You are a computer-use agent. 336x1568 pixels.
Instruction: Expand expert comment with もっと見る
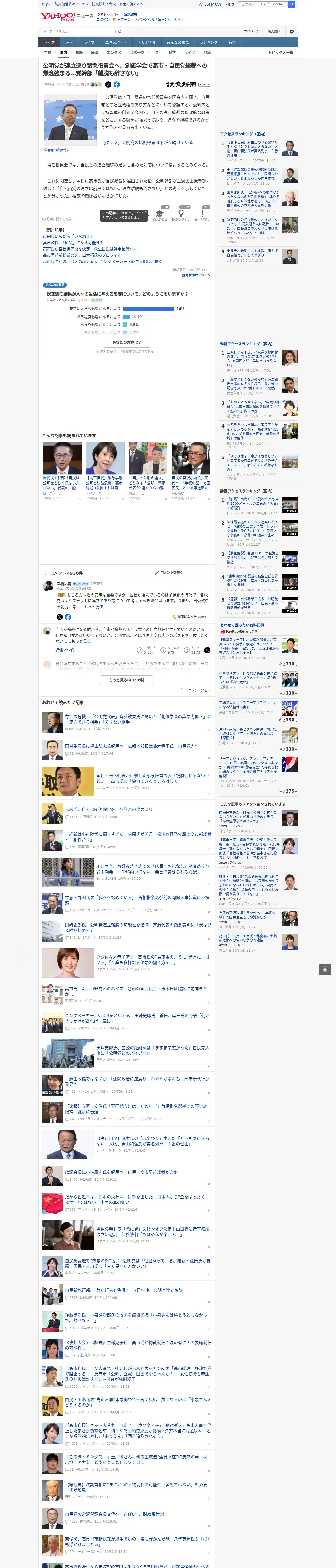coord(94,607)
